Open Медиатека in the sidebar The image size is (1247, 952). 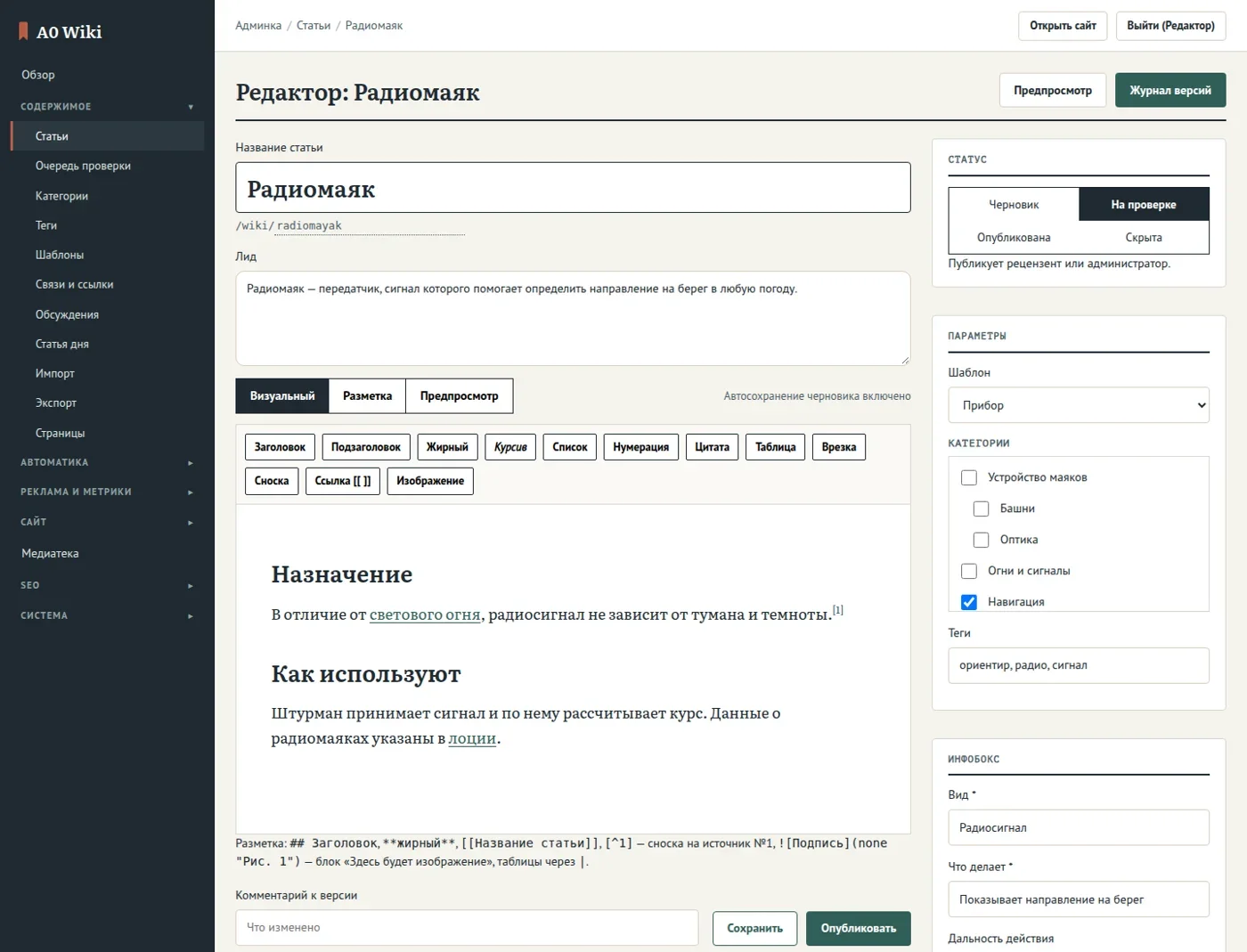pyautogui.click(x=107, y=554)
